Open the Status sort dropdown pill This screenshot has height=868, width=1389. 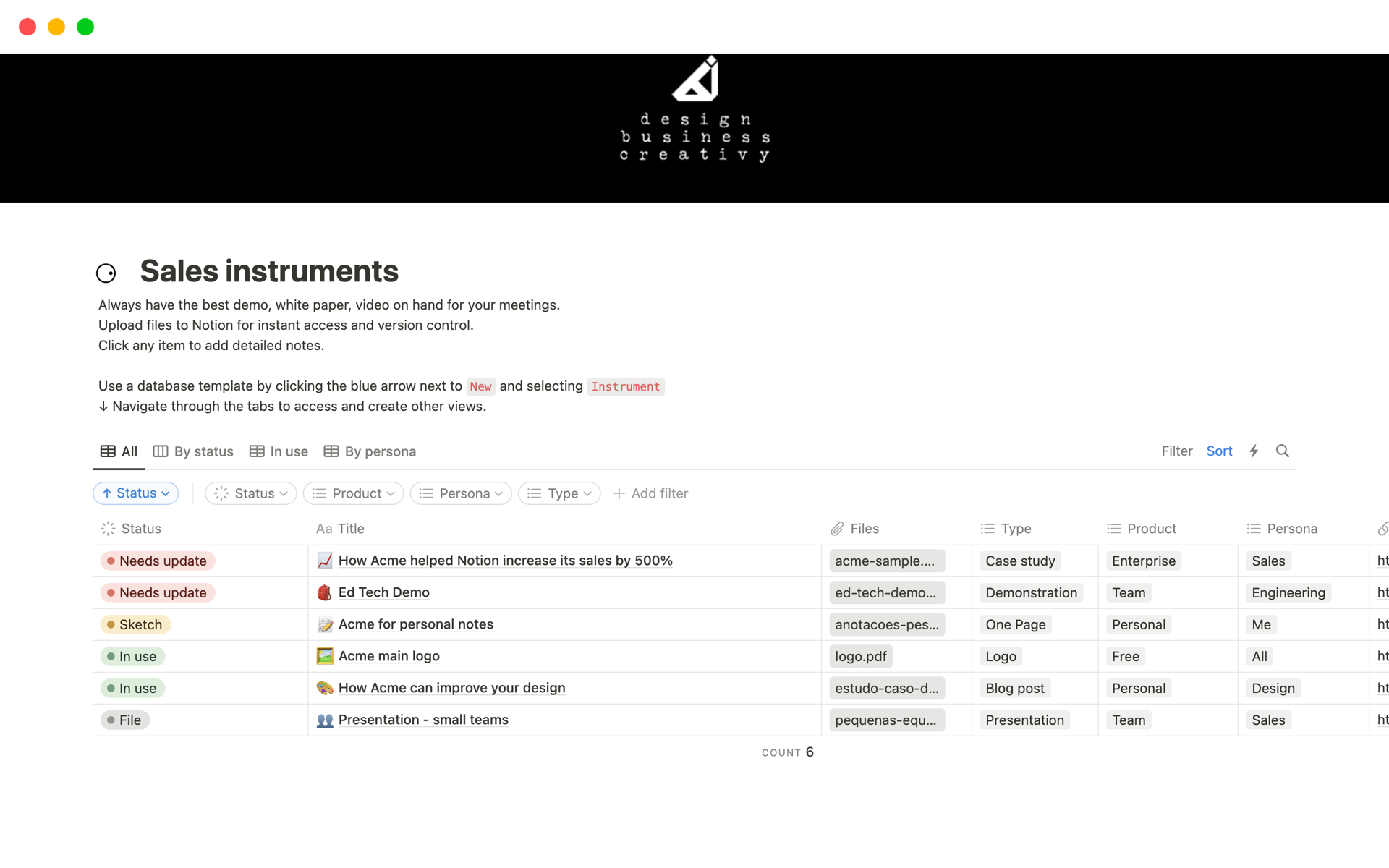point(136,493)
